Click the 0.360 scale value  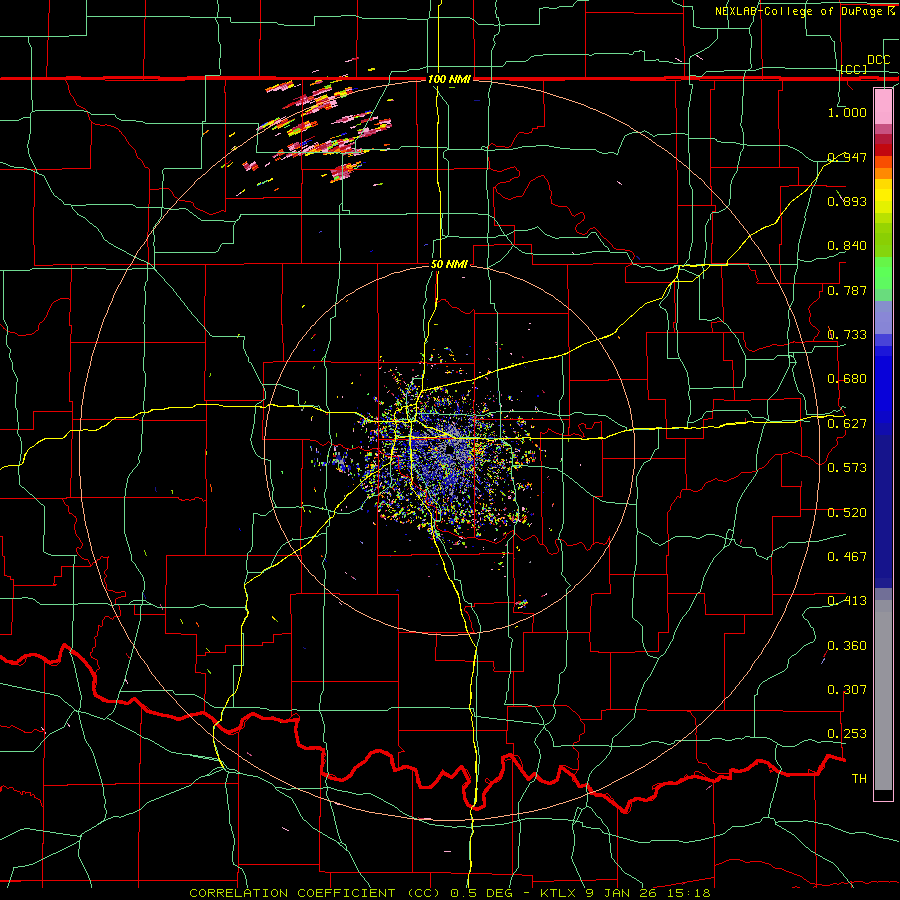tap(847, 646)
